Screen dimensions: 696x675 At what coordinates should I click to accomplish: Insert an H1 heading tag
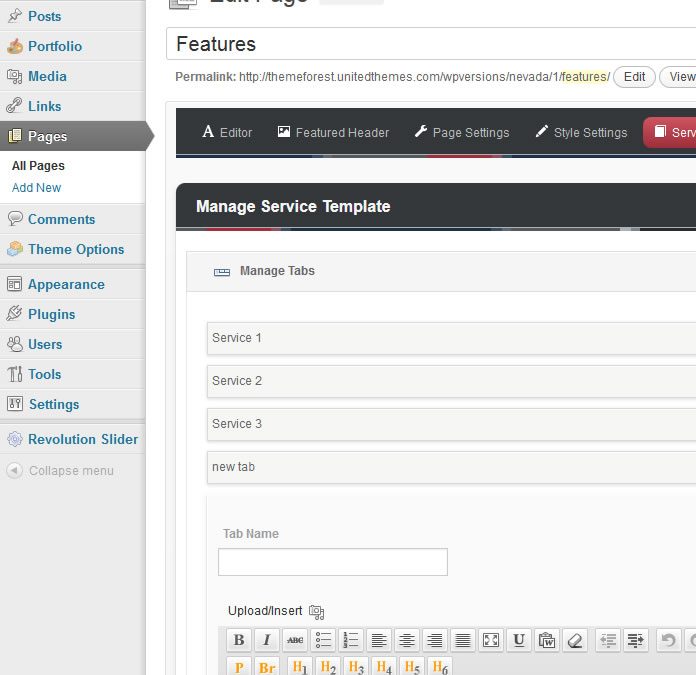(x=298, y=667)
